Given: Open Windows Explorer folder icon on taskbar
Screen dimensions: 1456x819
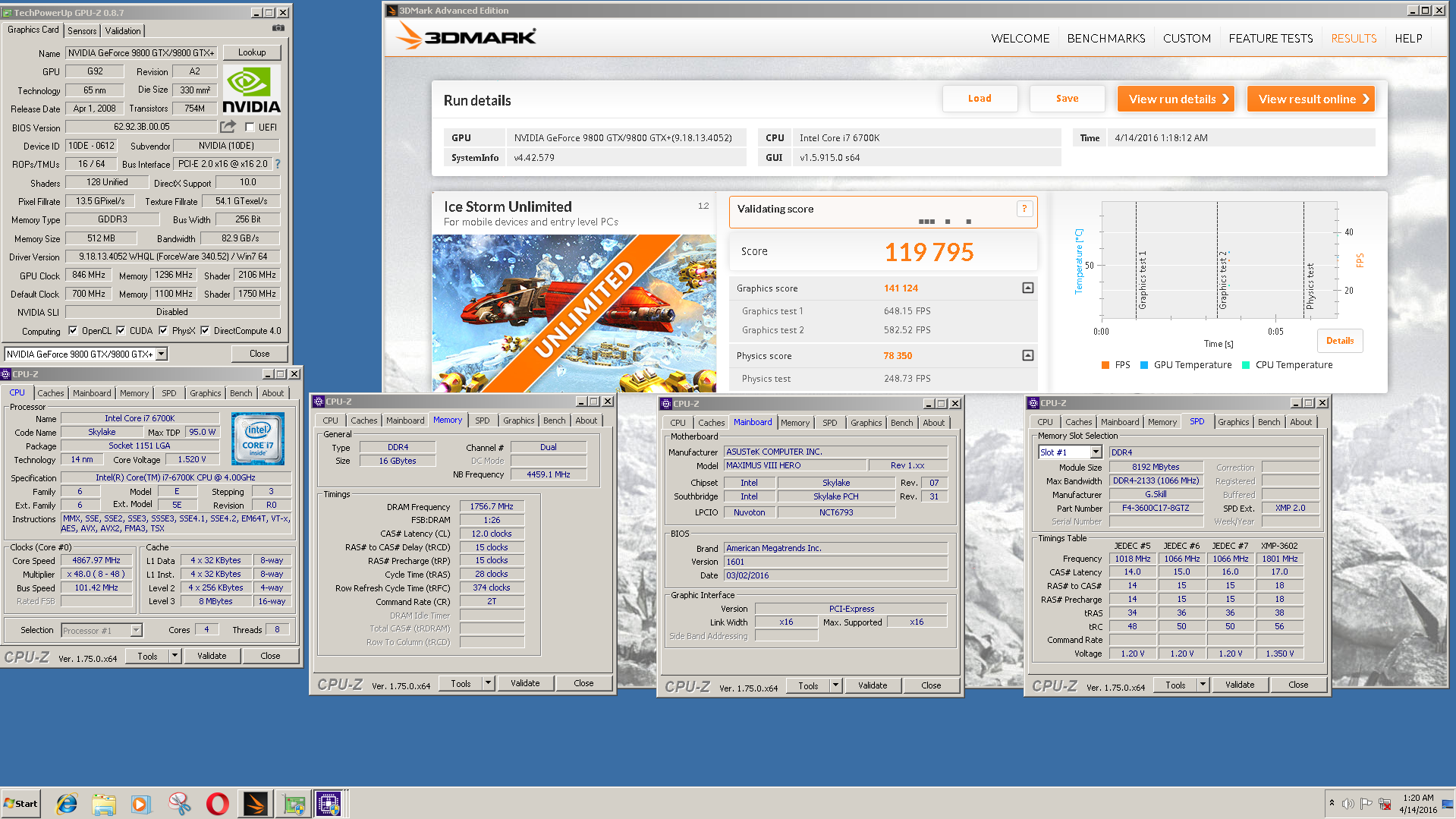Looking at the screenshot, I should coord(104,804).
